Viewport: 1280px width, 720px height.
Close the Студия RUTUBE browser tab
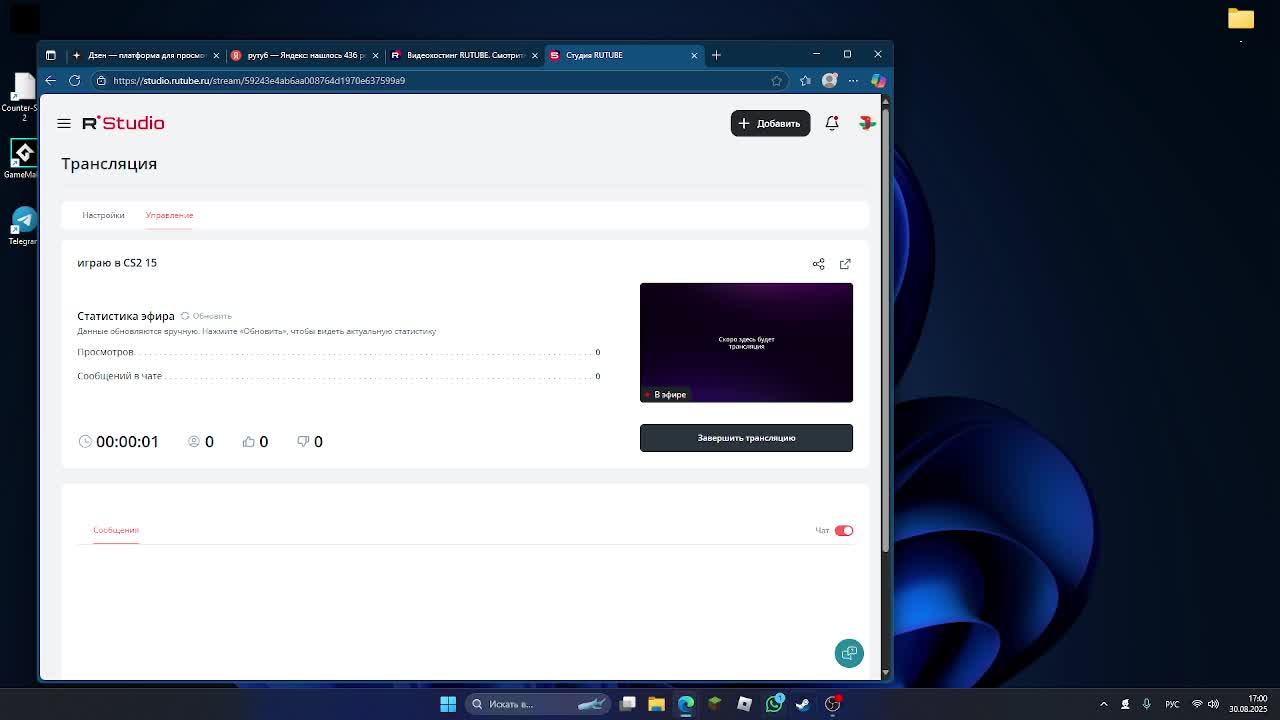click(694, 55)
